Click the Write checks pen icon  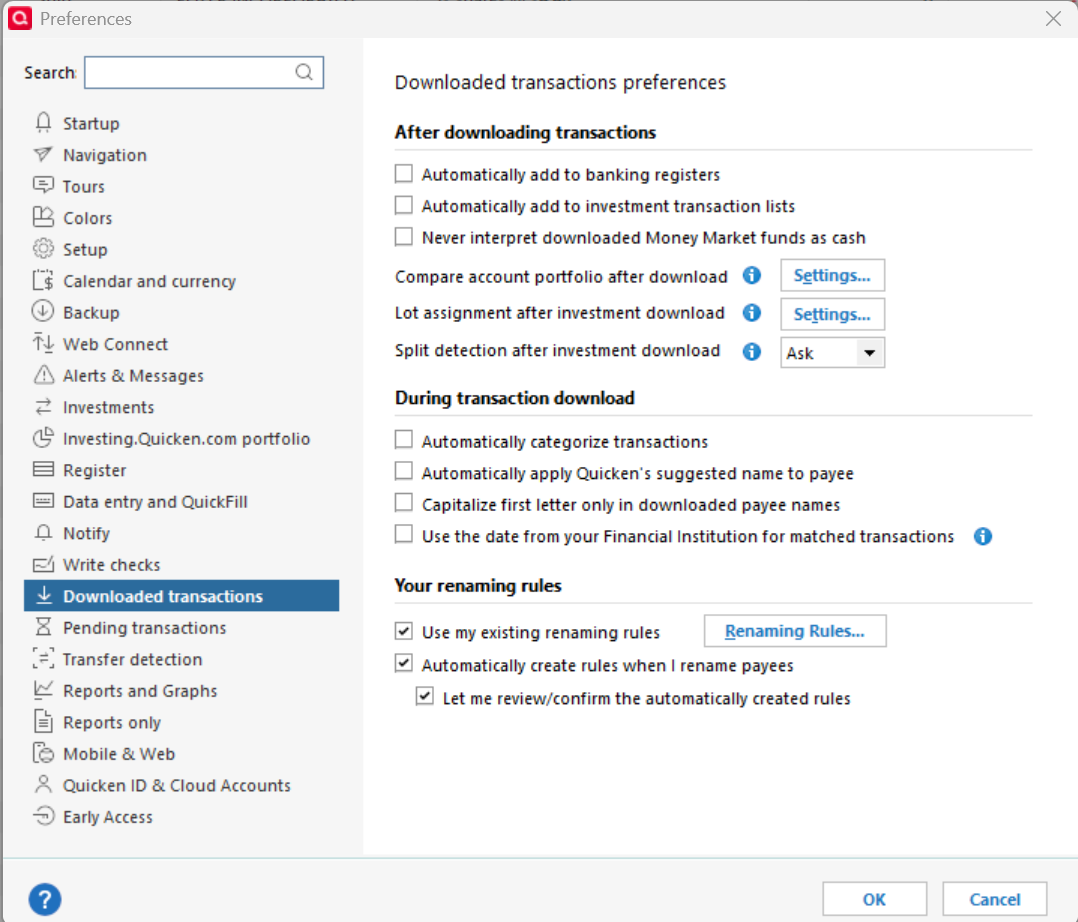(x=43, y=564)
